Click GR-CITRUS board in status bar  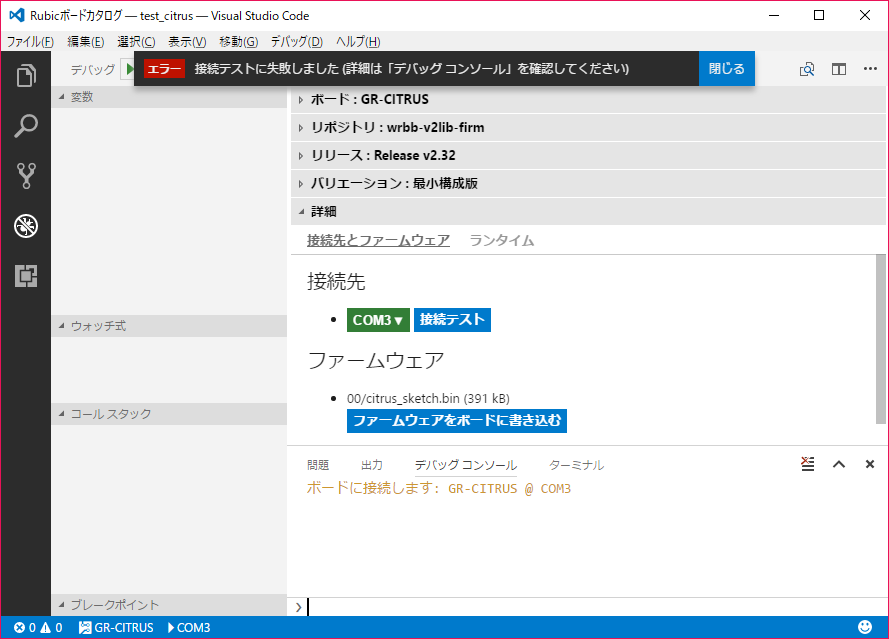[116, 628]
